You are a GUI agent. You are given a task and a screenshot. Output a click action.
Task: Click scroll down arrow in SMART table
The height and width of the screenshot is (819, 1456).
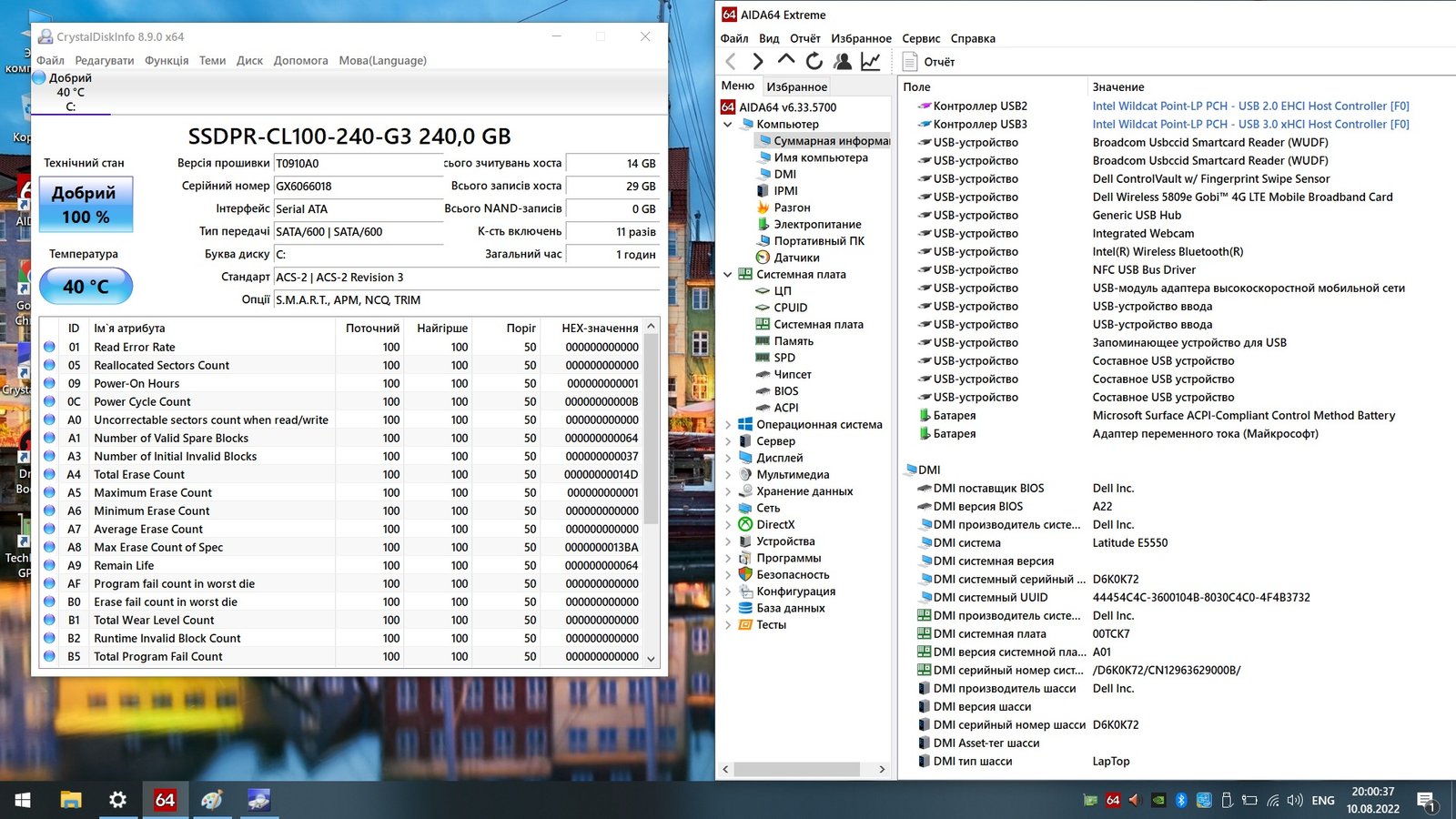[651, 658]
